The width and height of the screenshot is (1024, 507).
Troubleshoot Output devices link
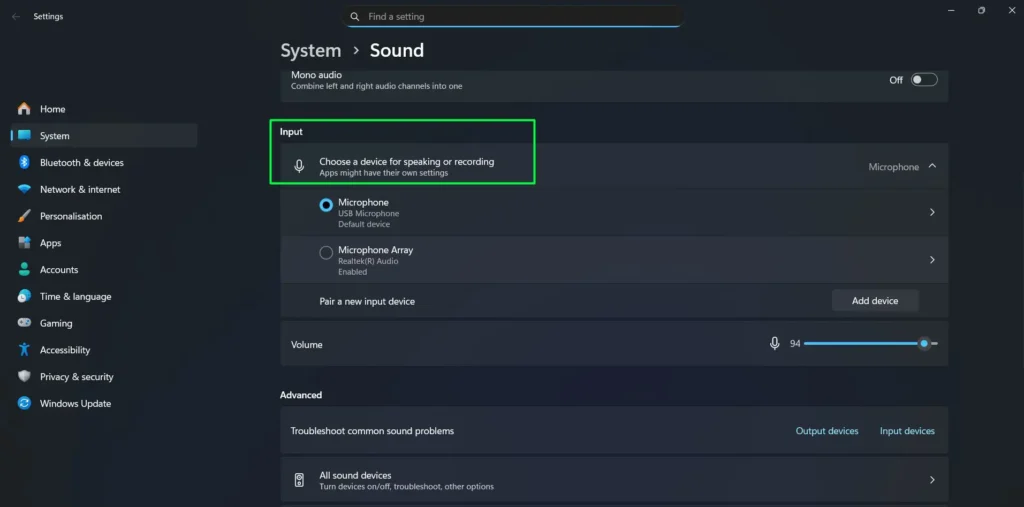[827, 431]
